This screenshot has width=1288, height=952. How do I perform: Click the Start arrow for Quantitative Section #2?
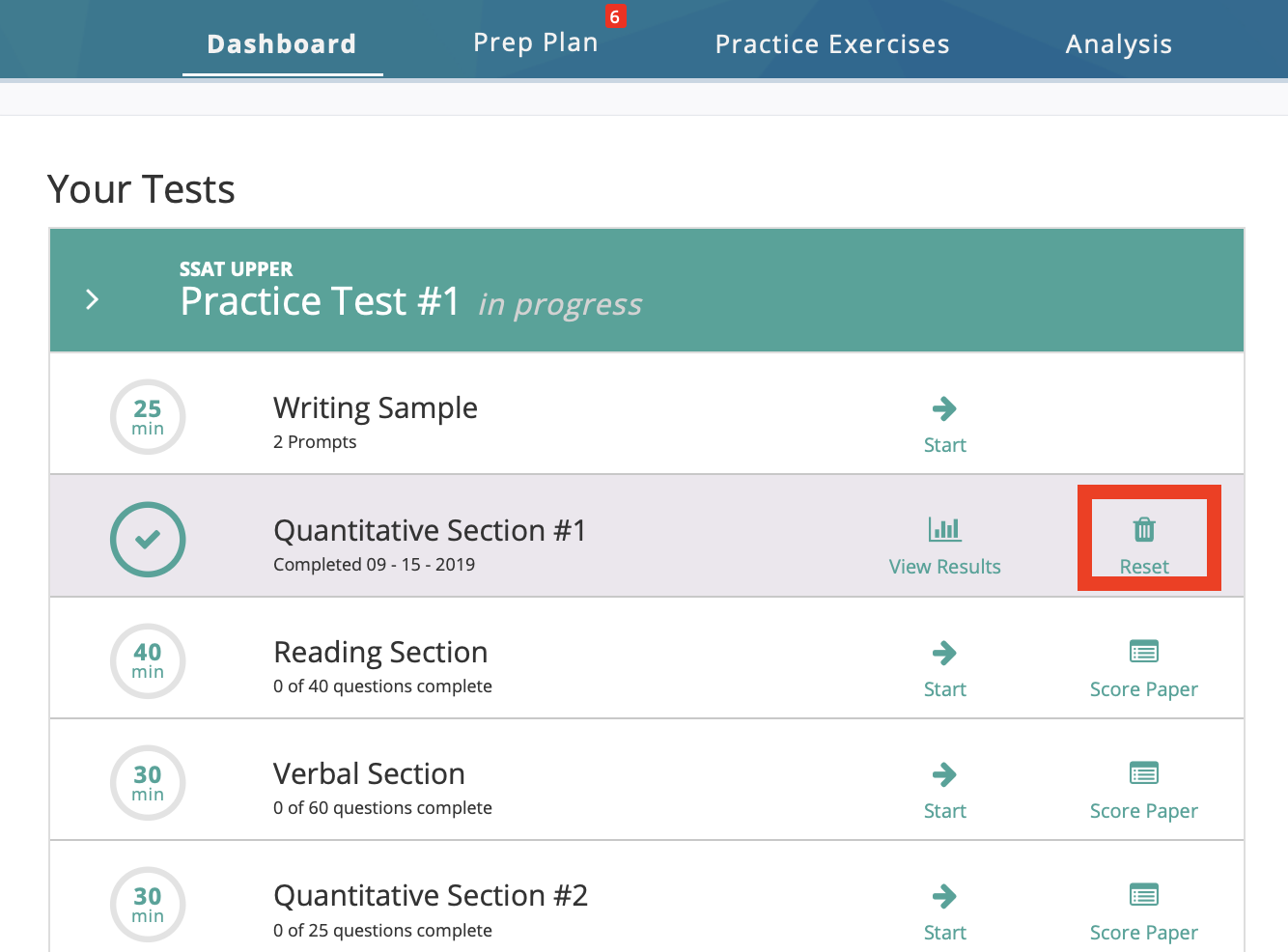944,896
